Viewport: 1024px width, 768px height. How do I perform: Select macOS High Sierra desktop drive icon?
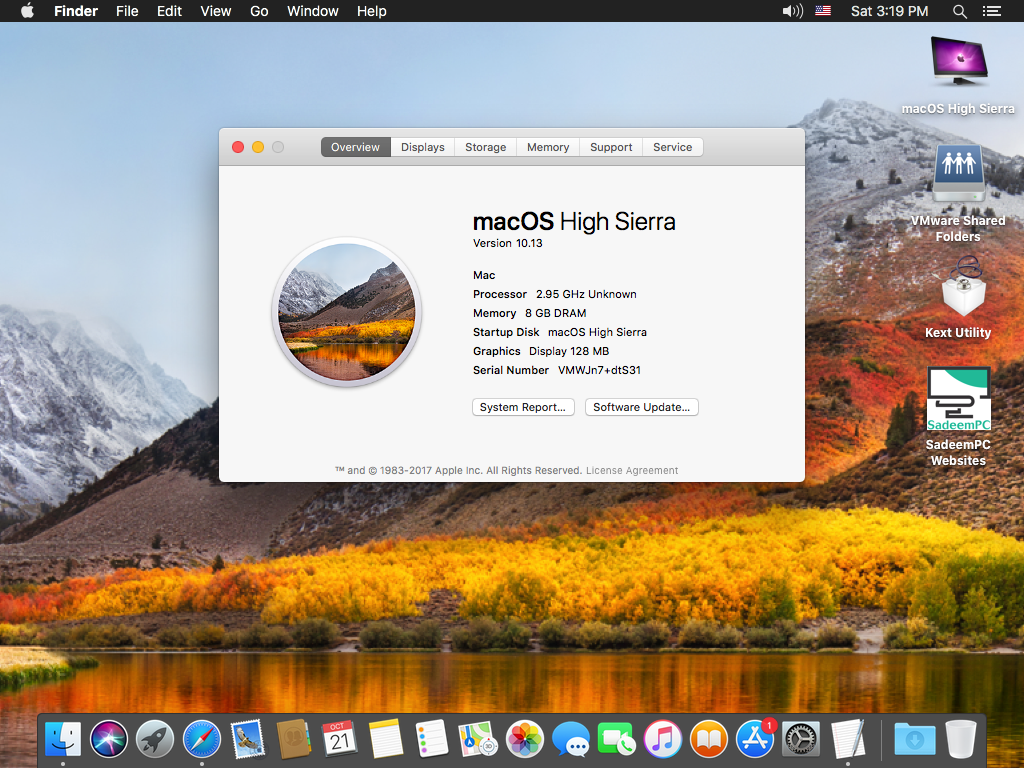click(958, 61)
